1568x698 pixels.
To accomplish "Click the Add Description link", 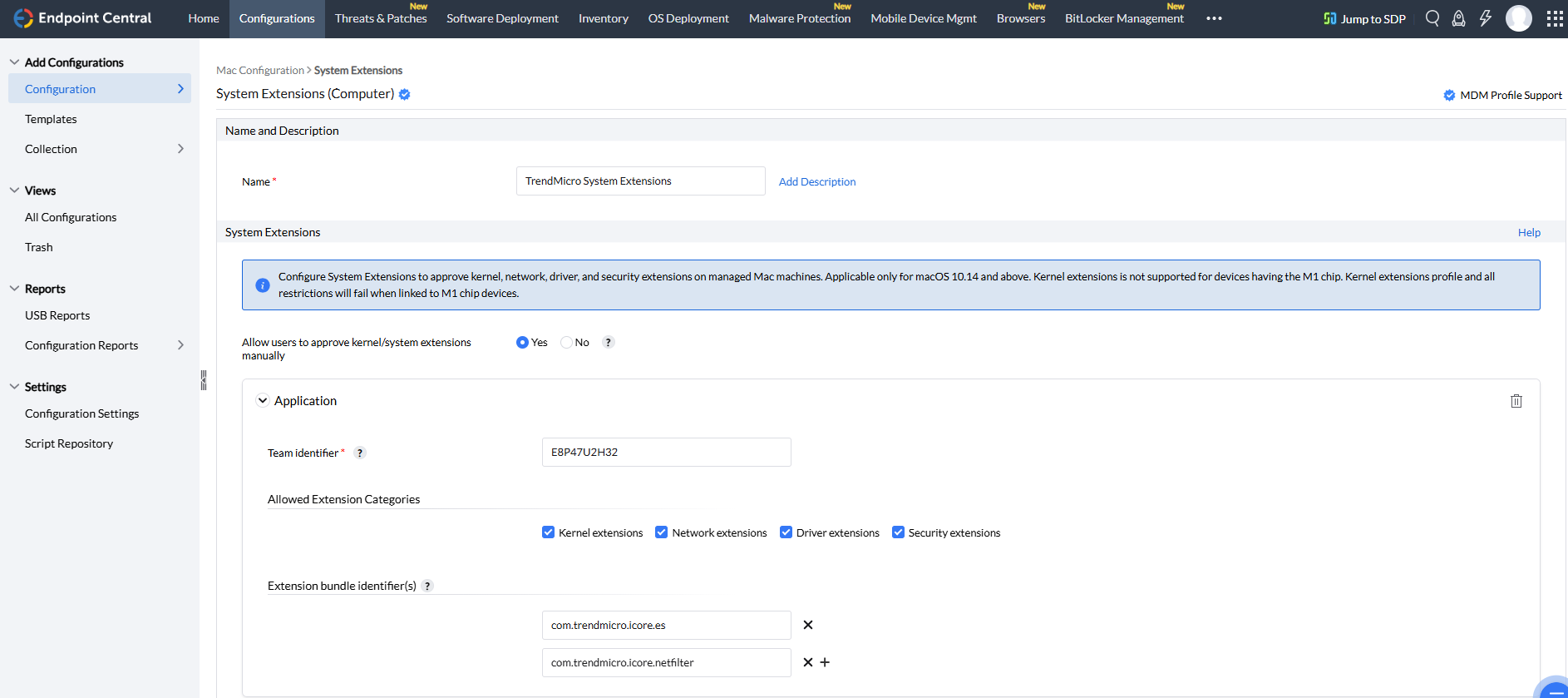I will [817, 181].
